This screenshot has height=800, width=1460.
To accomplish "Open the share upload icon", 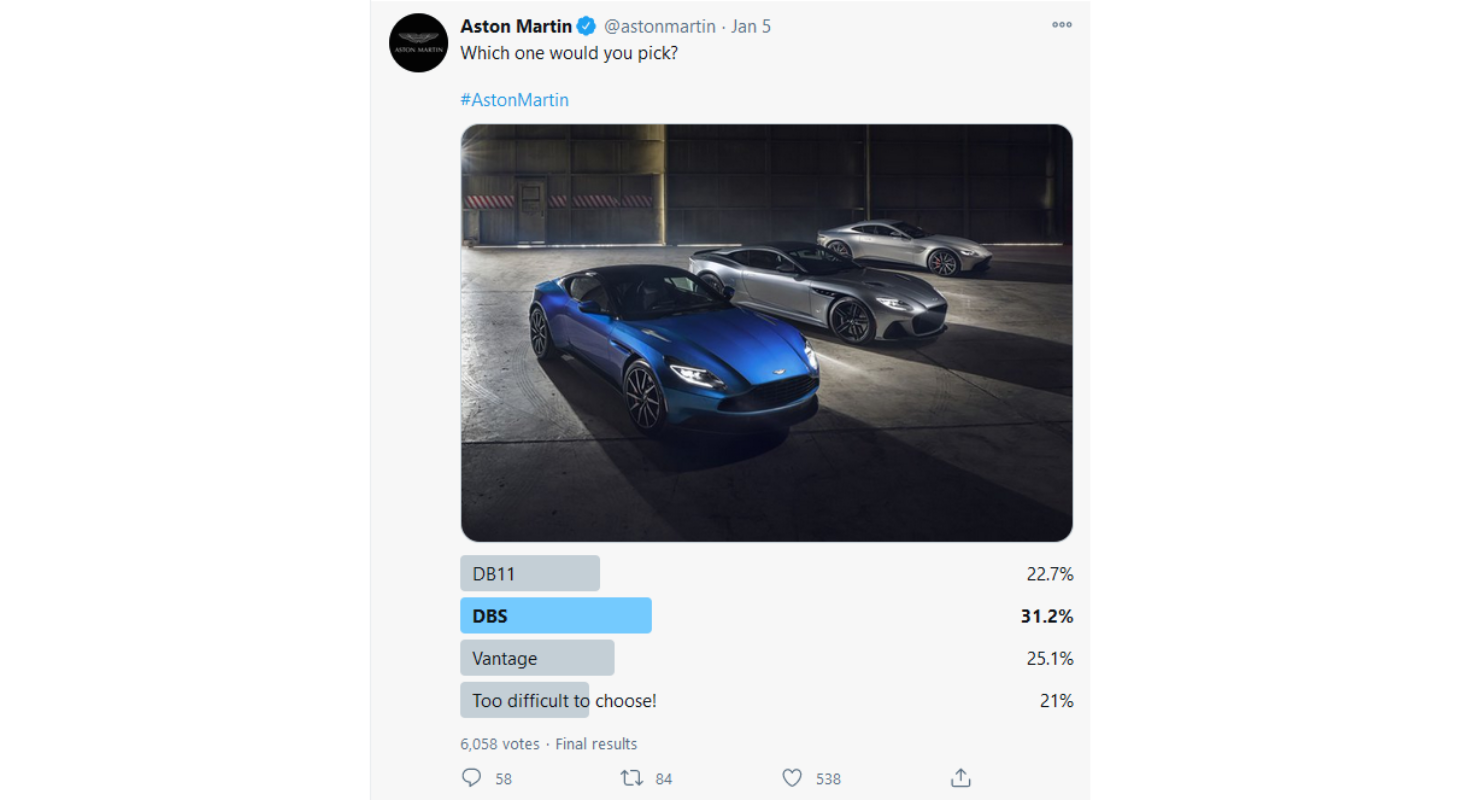I will (960, 778).
